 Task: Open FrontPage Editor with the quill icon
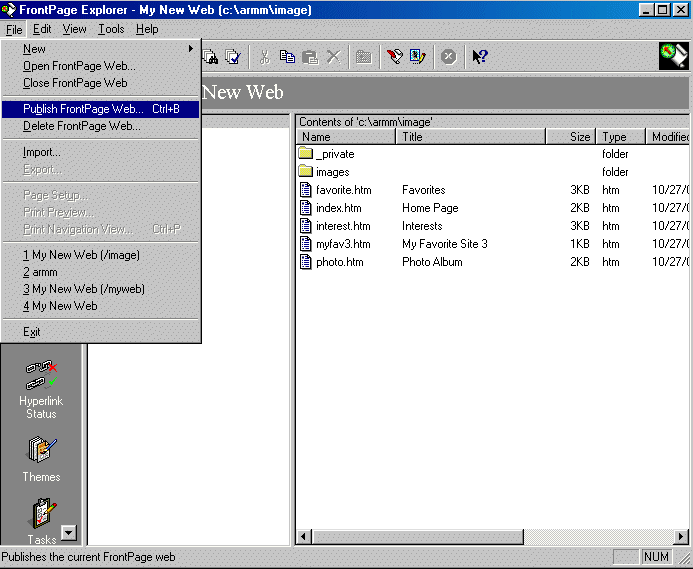(395, 57)
